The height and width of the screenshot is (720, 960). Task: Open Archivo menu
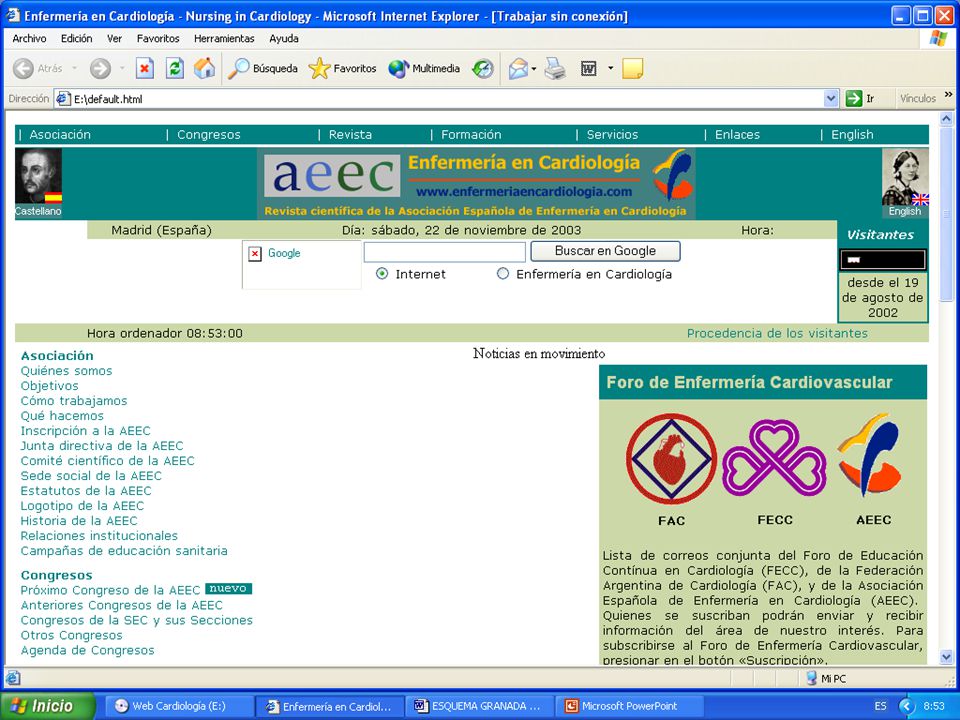(x=29, y=38)
